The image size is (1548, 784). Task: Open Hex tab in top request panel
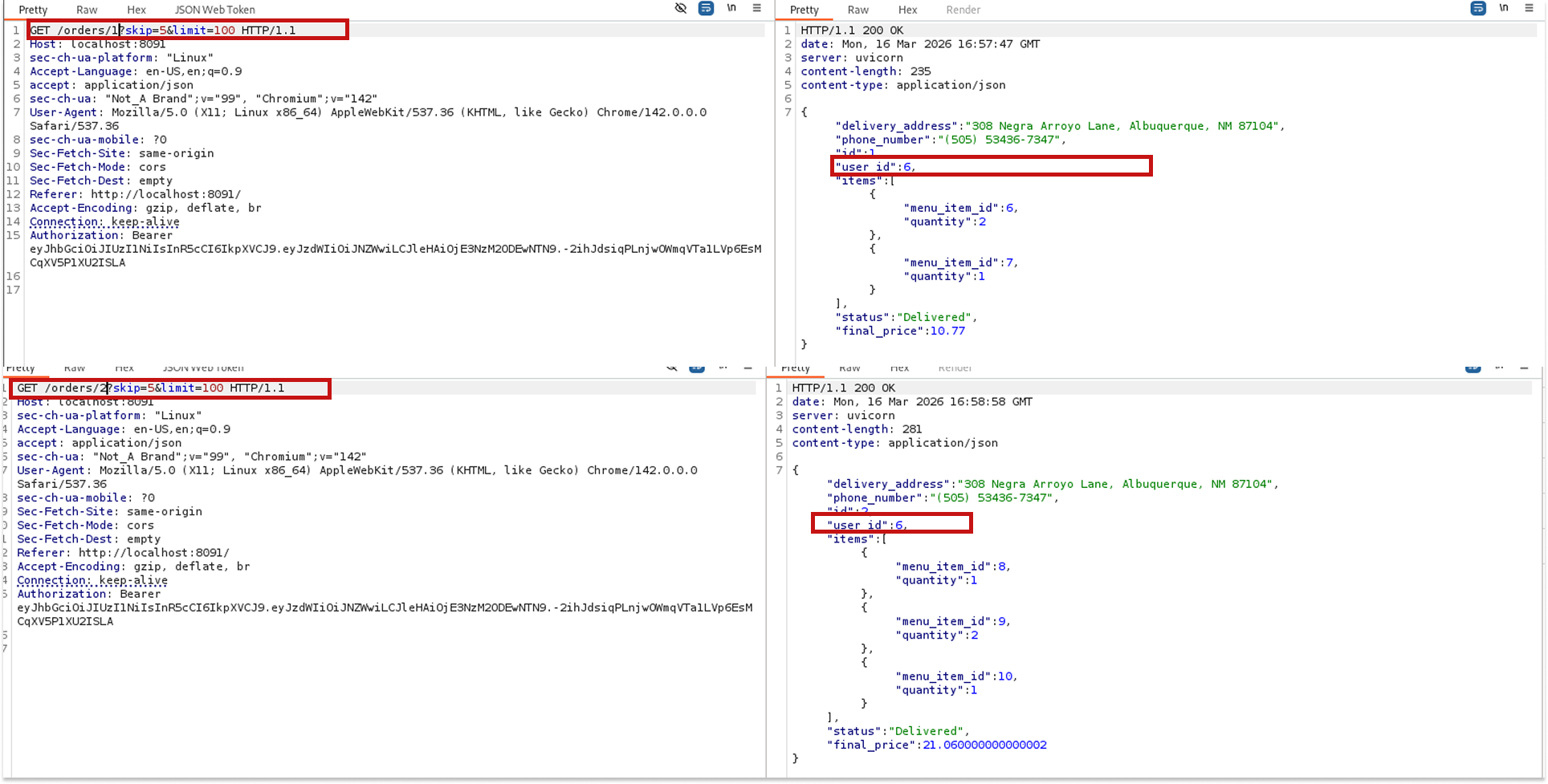[136, 10]
